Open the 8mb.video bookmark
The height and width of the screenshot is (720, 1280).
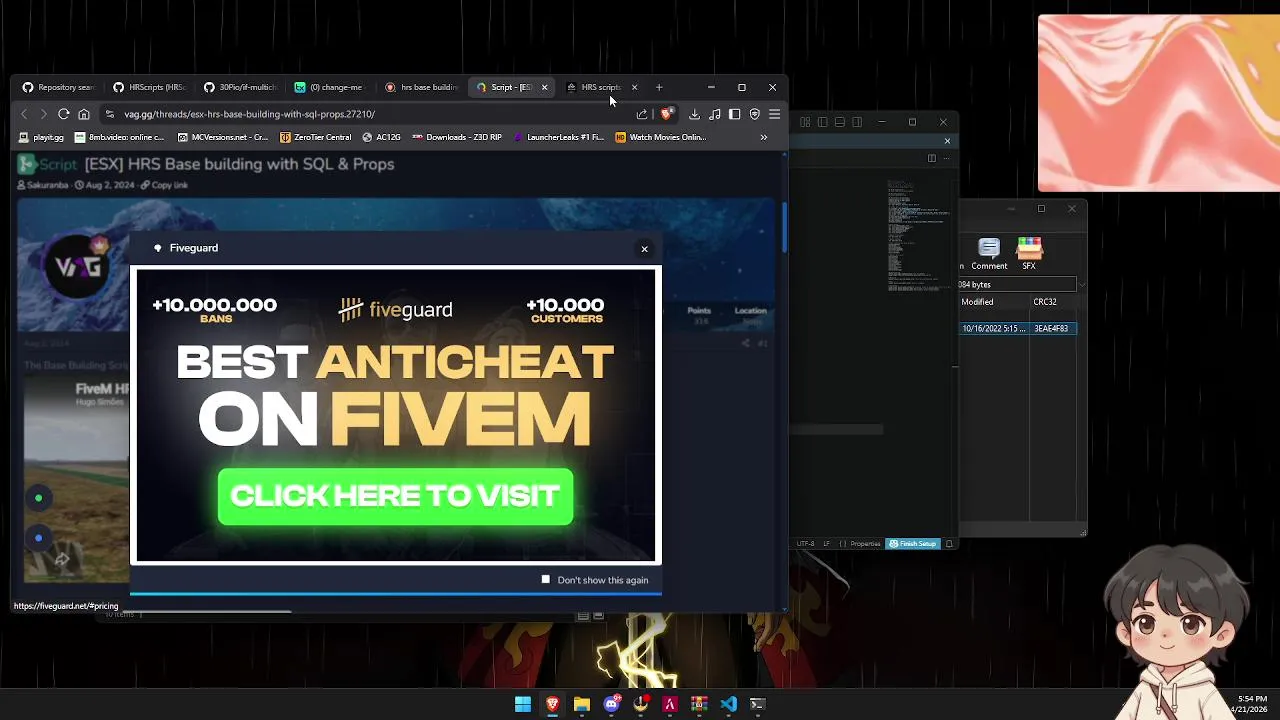coord(120,137)
